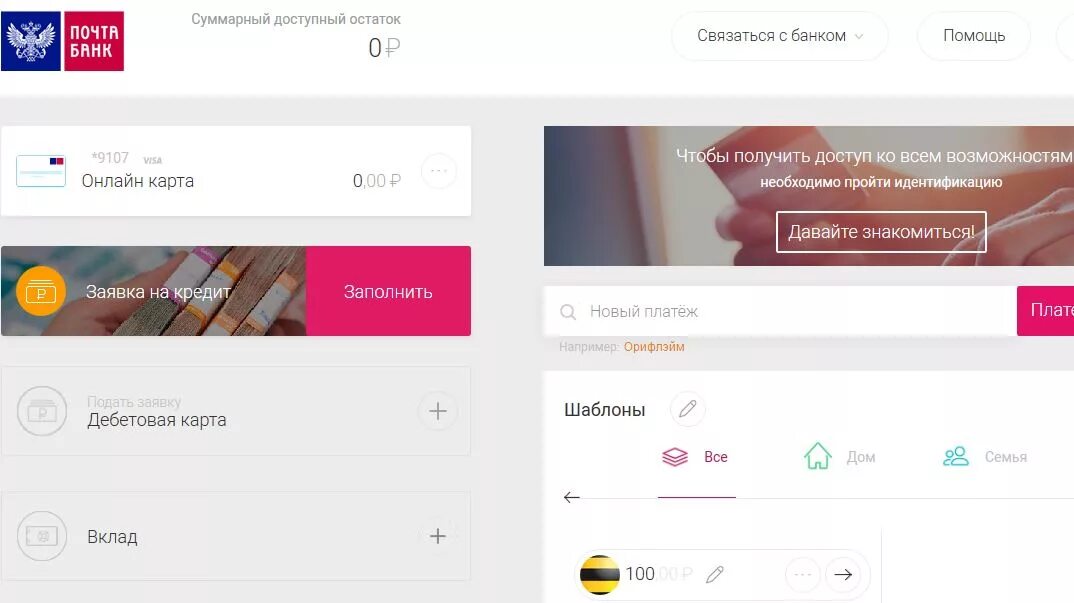Switch to the Дом templates tab
This screenshot has width=1074, height=603.
[x=840, y=457]
